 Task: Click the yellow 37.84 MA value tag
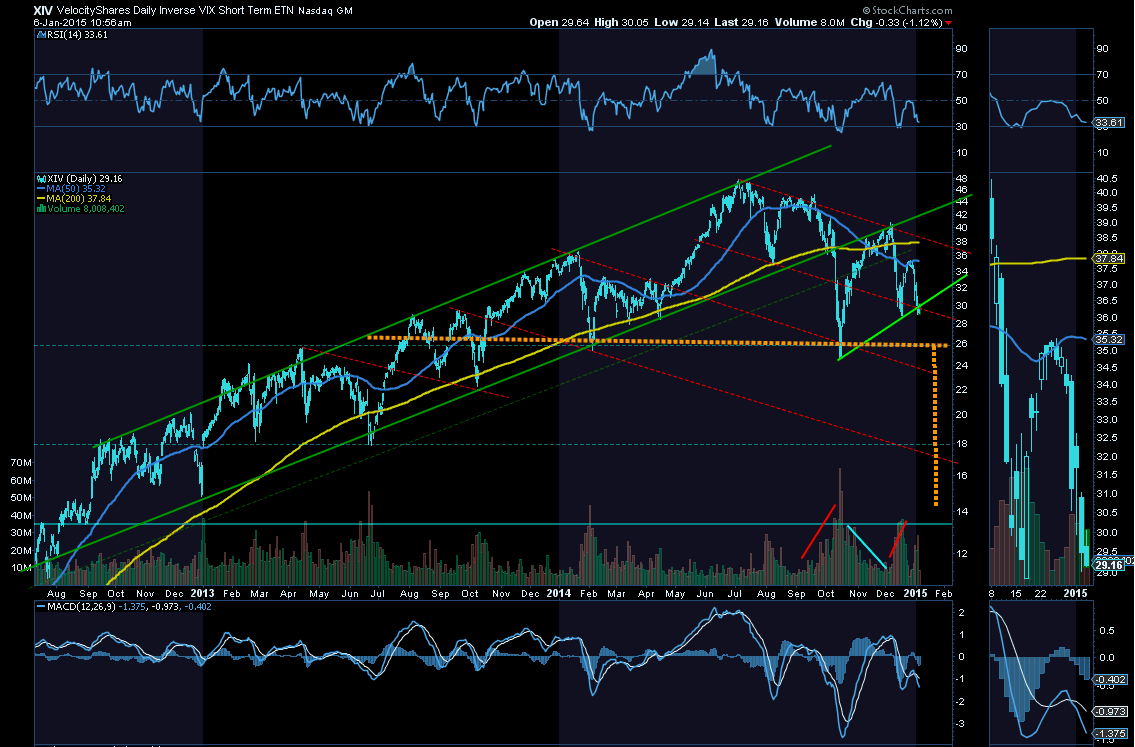point(1110,258)
